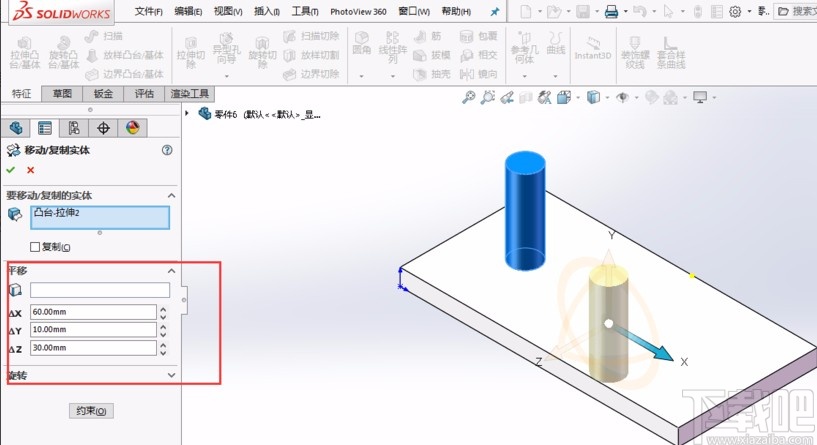Pin the menu bar with the pushpin
This screenshot has height=445, width=817.
(x=494, y=11)
